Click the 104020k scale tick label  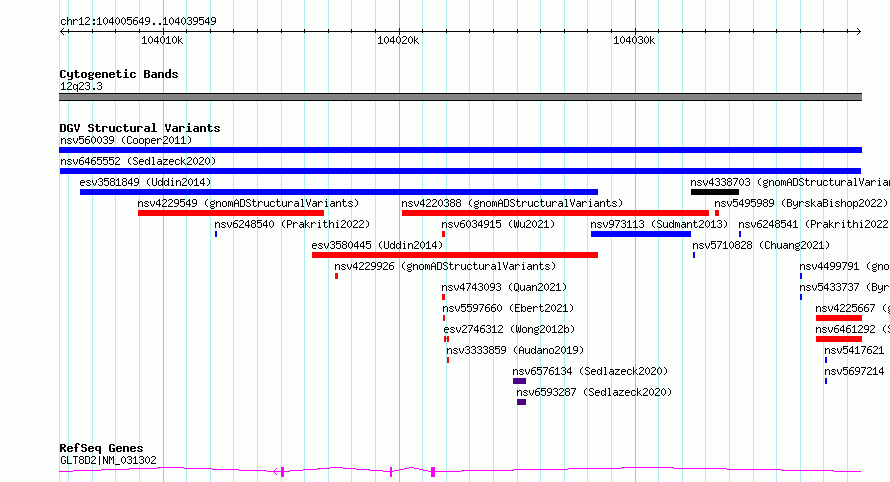(398, 40)
